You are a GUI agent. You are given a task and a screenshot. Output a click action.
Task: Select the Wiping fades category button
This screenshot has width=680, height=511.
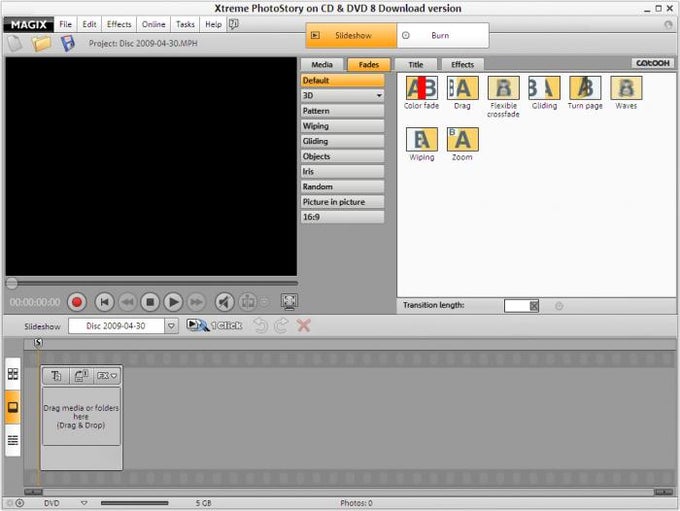342,126
